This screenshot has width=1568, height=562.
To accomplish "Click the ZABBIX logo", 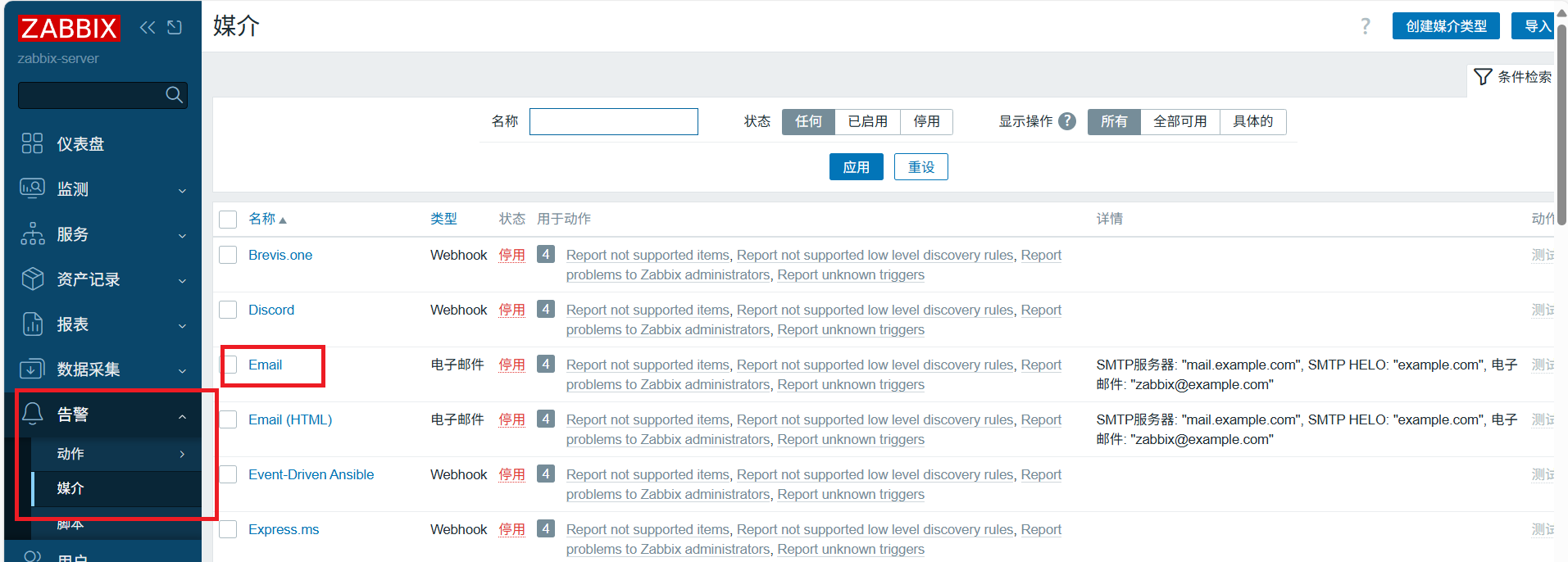I will coord(69,28).
